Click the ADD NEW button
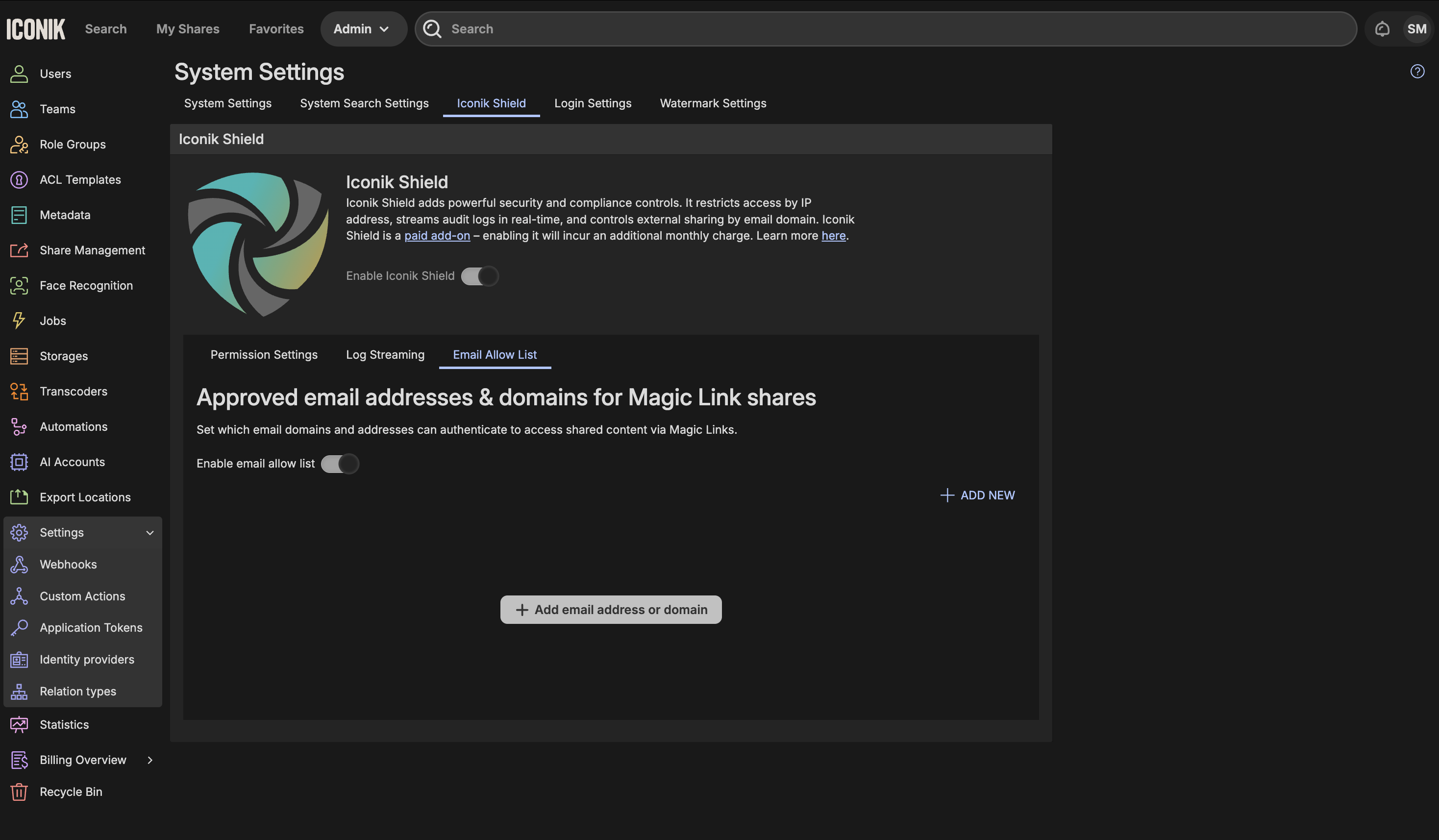 point(977,495)
